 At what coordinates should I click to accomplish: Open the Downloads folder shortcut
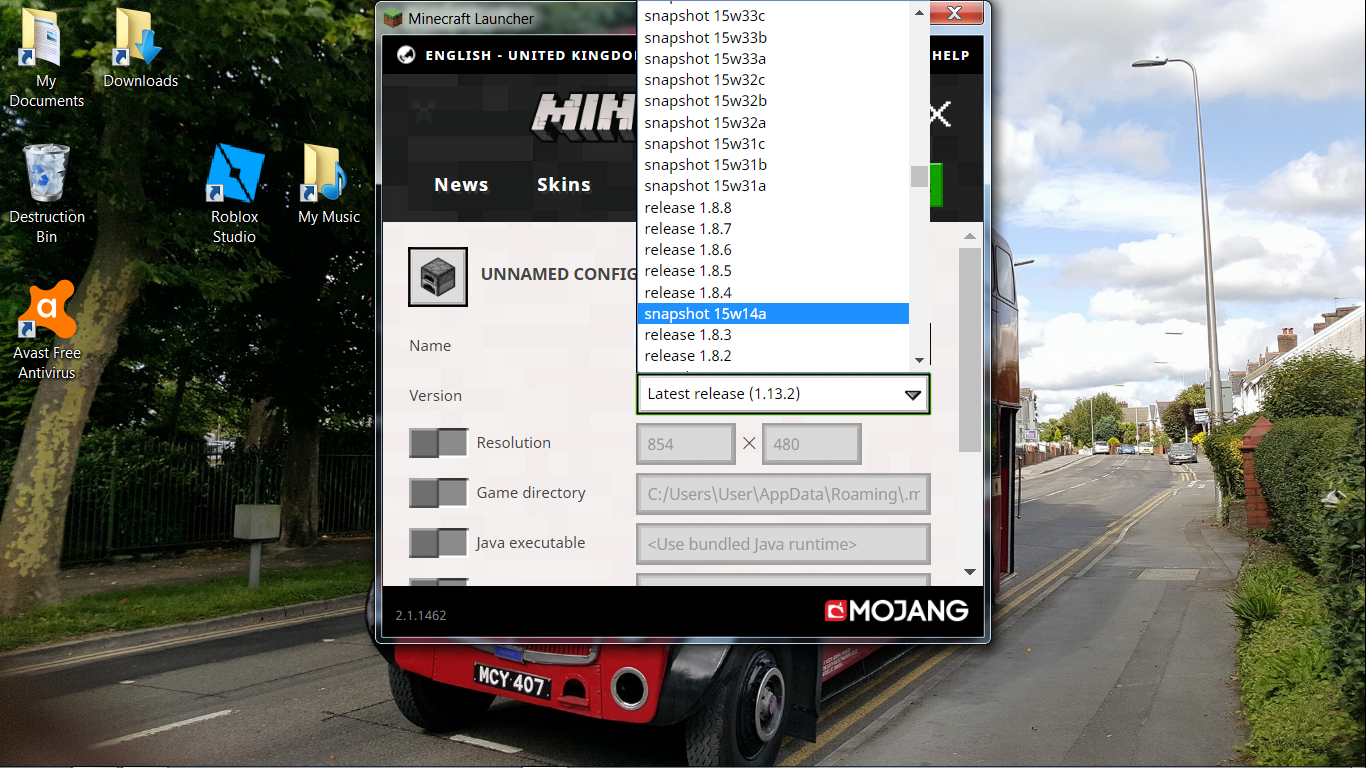pyautogui.click(x=140, y=48)
